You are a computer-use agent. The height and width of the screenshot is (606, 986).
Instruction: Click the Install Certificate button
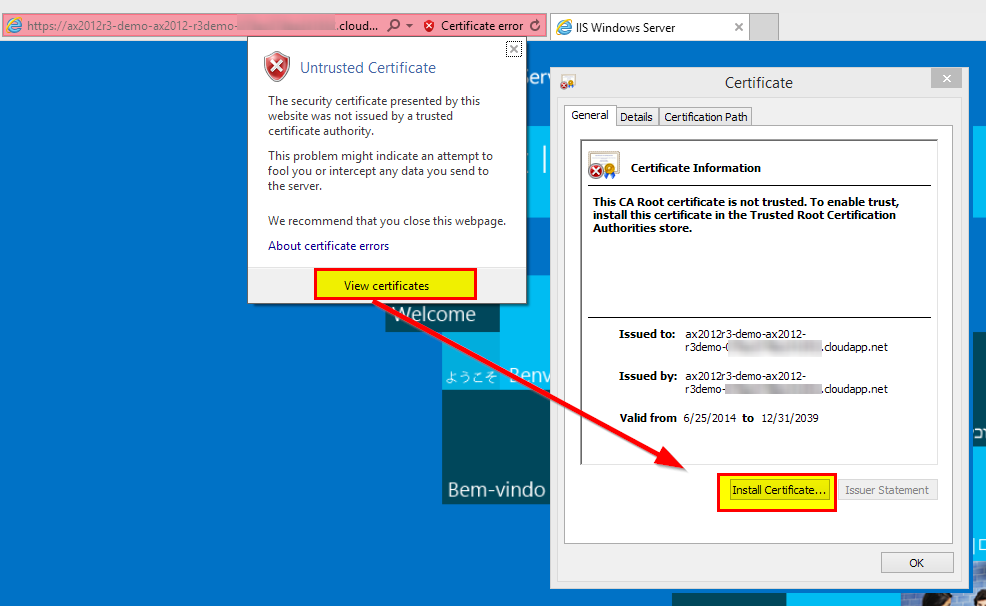pyautogui.click(x=777, y=491)
